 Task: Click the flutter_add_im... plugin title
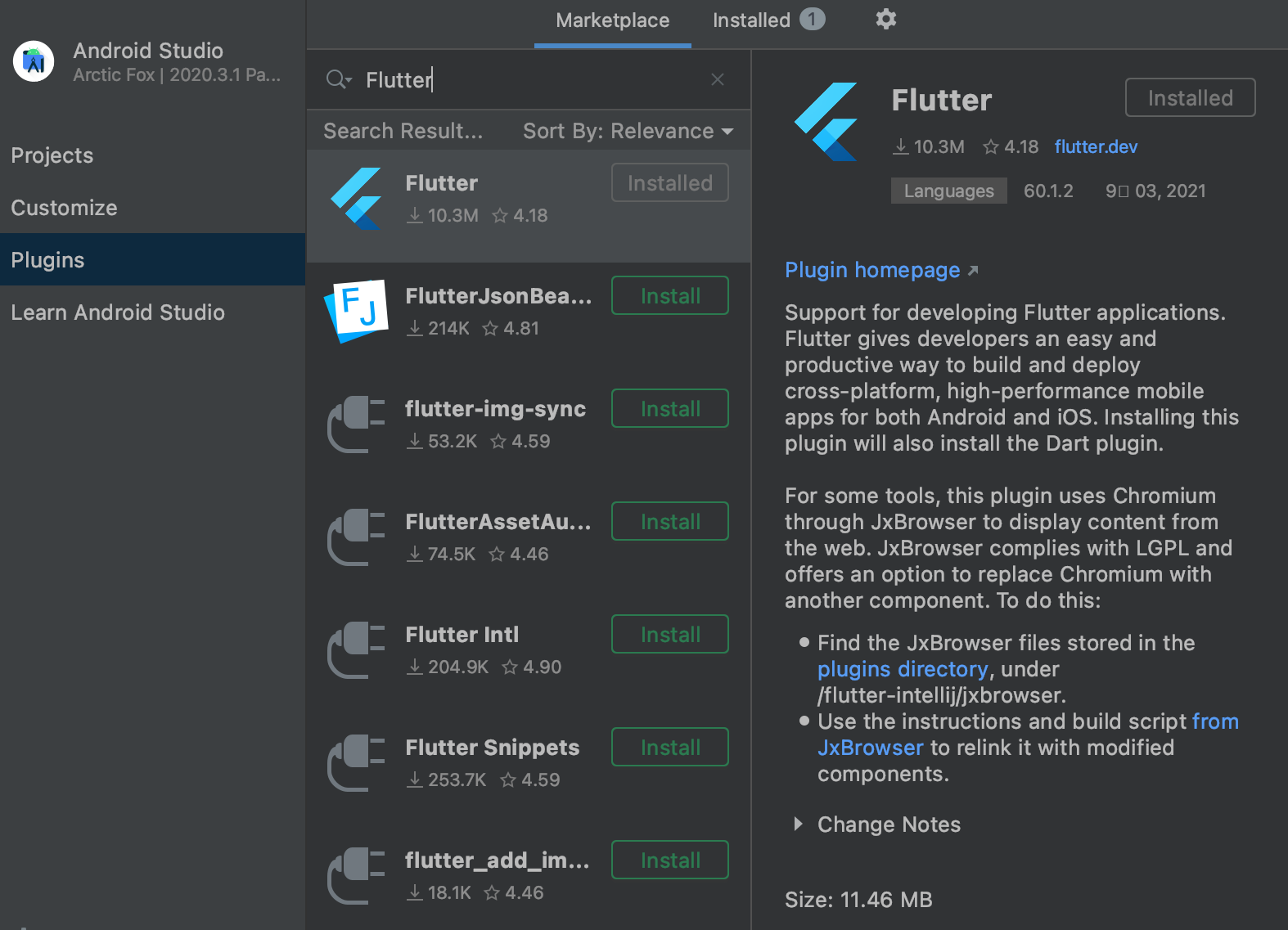[498, 860]
